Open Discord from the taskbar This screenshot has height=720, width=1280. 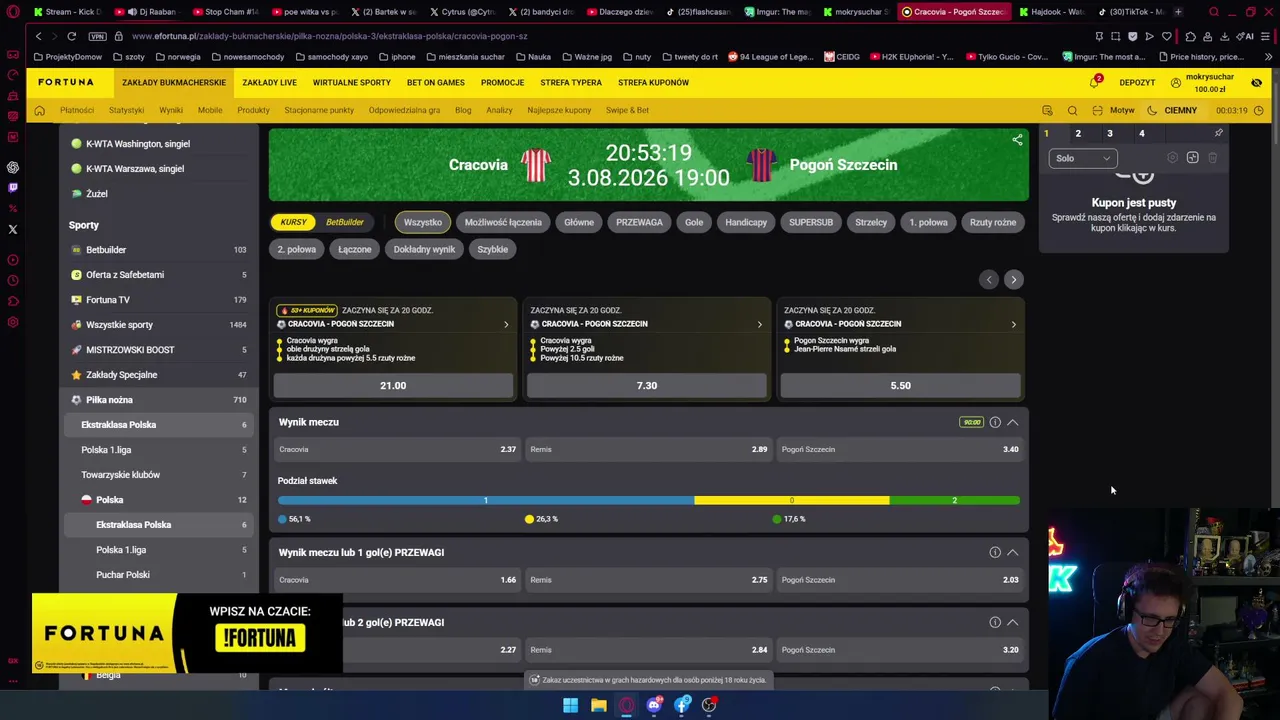coord(654,705)
